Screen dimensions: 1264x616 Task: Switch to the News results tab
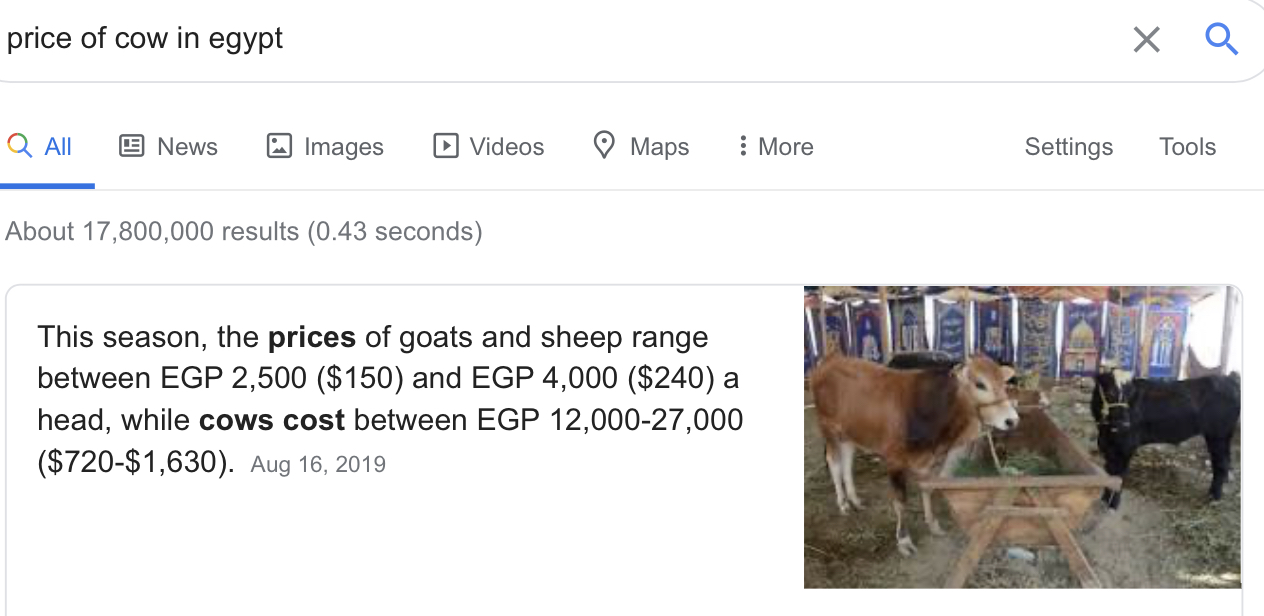pyautogui.click(x=187, y=147)
